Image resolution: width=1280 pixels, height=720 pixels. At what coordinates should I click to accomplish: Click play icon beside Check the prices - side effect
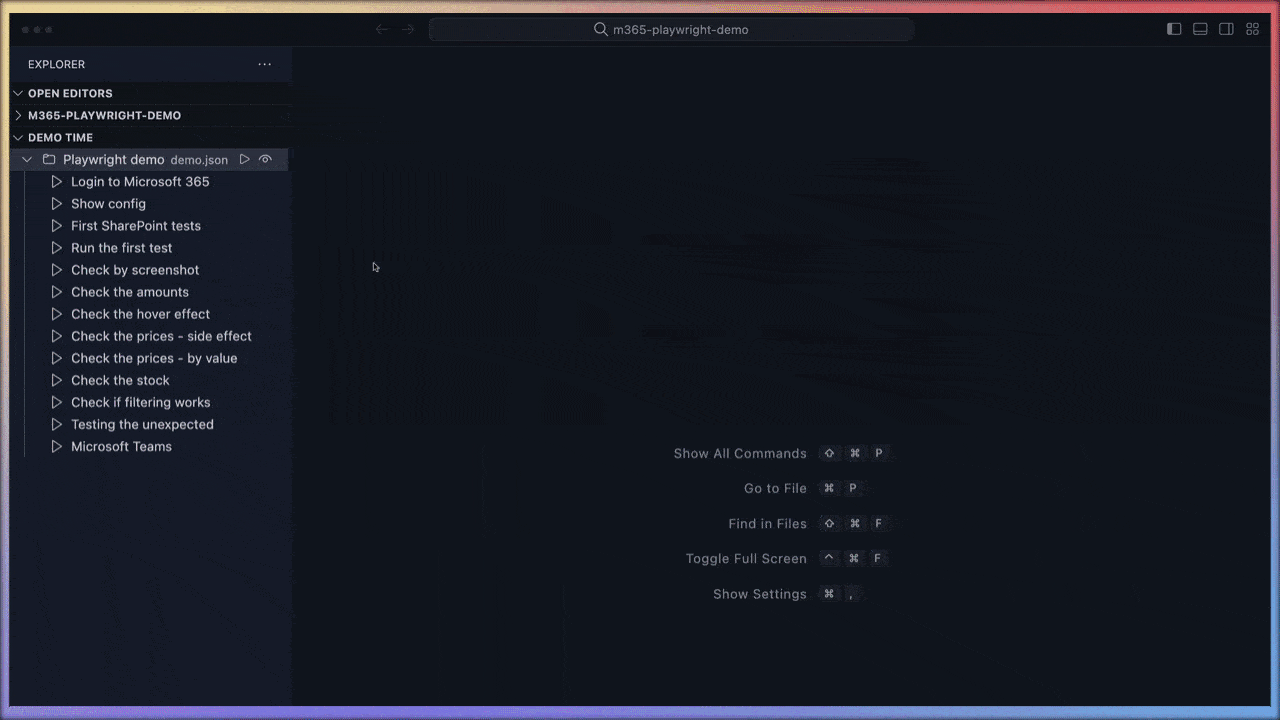[57, 336]
